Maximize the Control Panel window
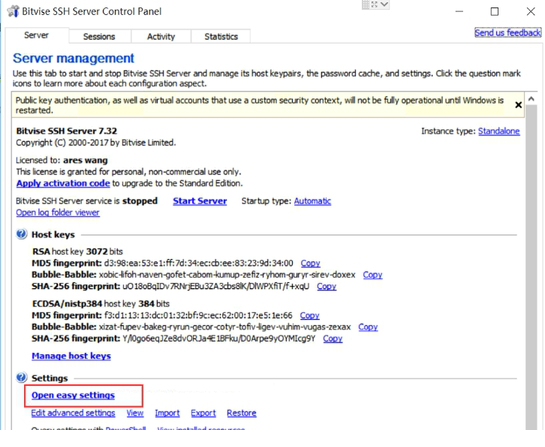This screenshot has height=447, width=545. [x=495, y=11]
